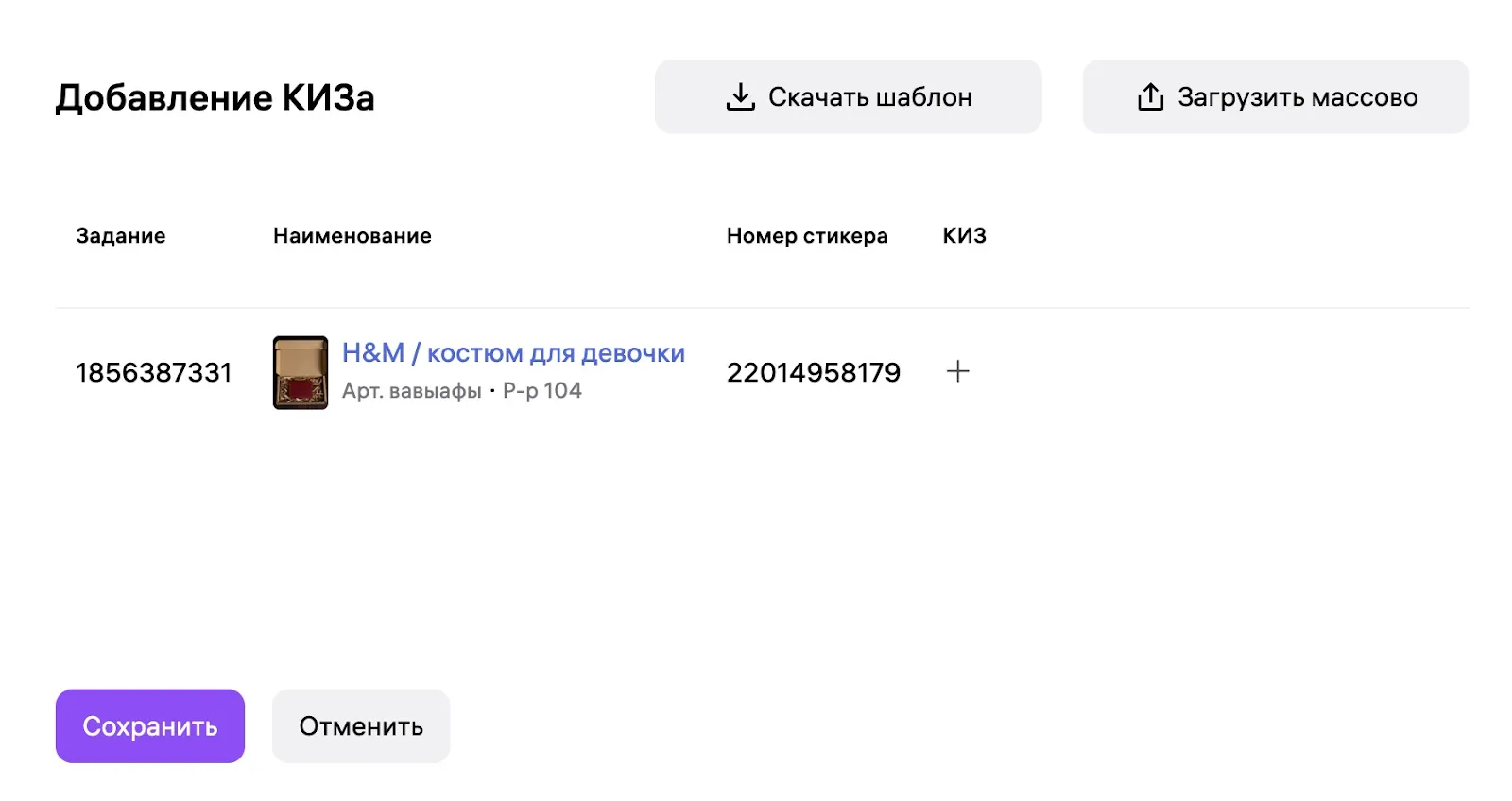Save changes with the Сохранить button

click(150, 725)
